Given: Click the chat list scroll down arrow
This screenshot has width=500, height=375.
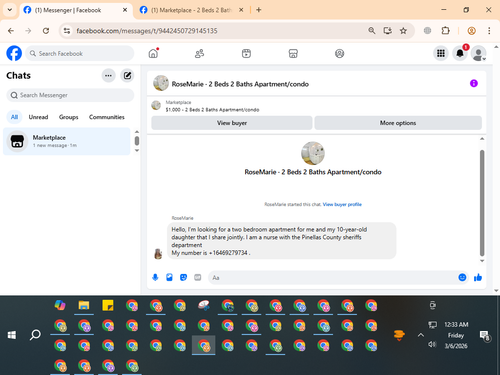Looking at the screenshot, I should [137, 151].
